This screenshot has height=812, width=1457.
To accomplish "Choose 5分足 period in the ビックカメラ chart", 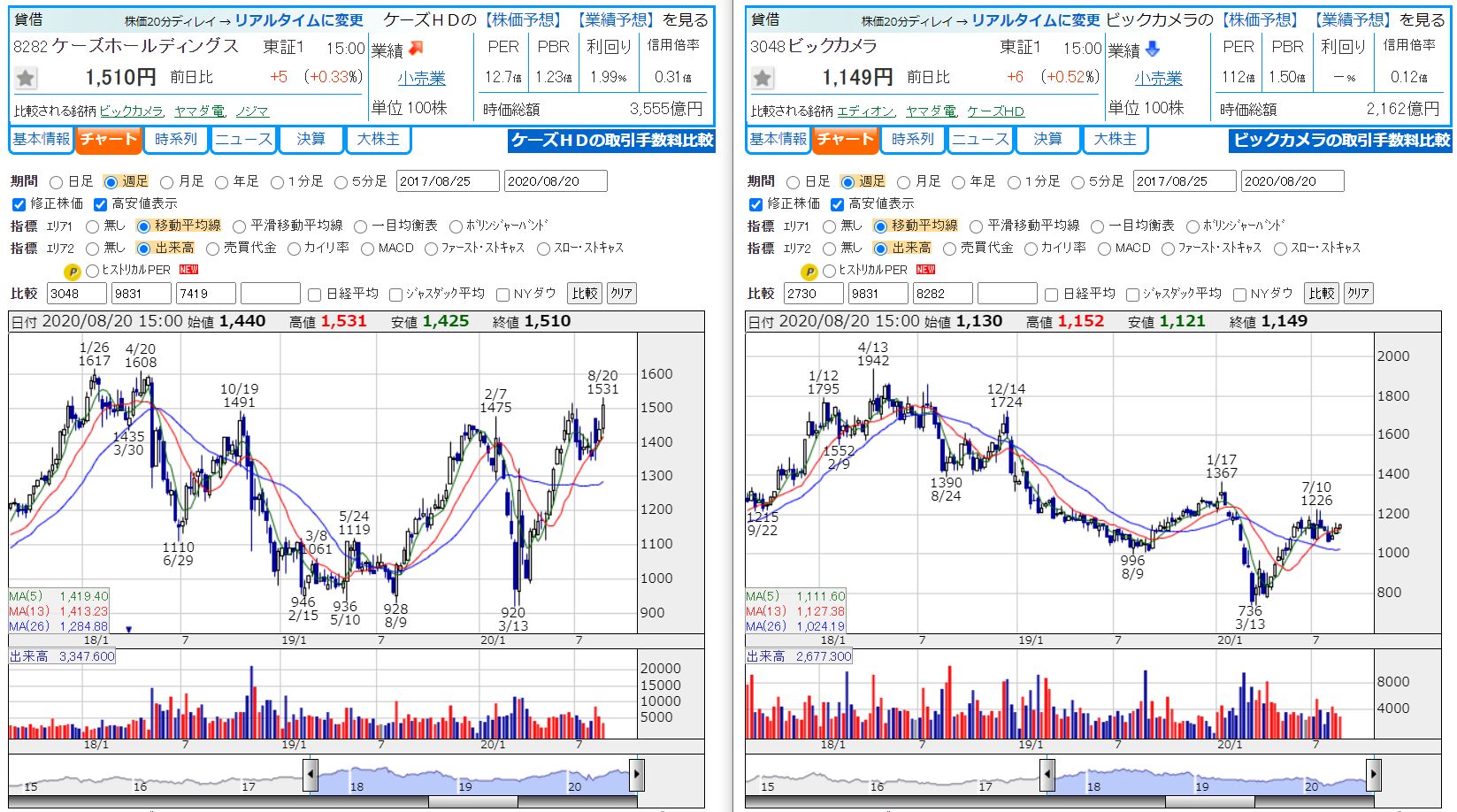I will coord(1077,182).
